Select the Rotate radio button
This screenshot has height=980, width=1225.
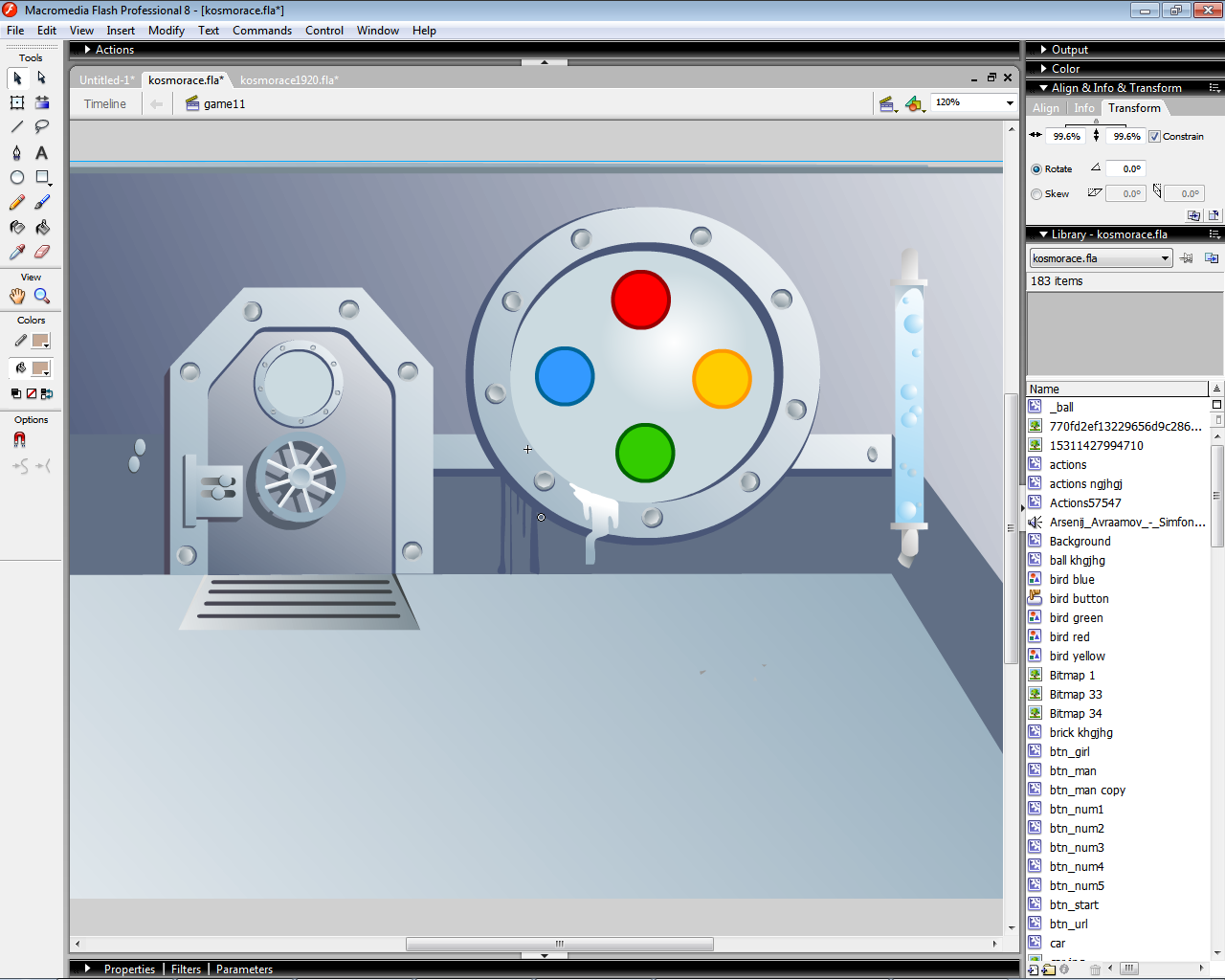point(1036,169)
